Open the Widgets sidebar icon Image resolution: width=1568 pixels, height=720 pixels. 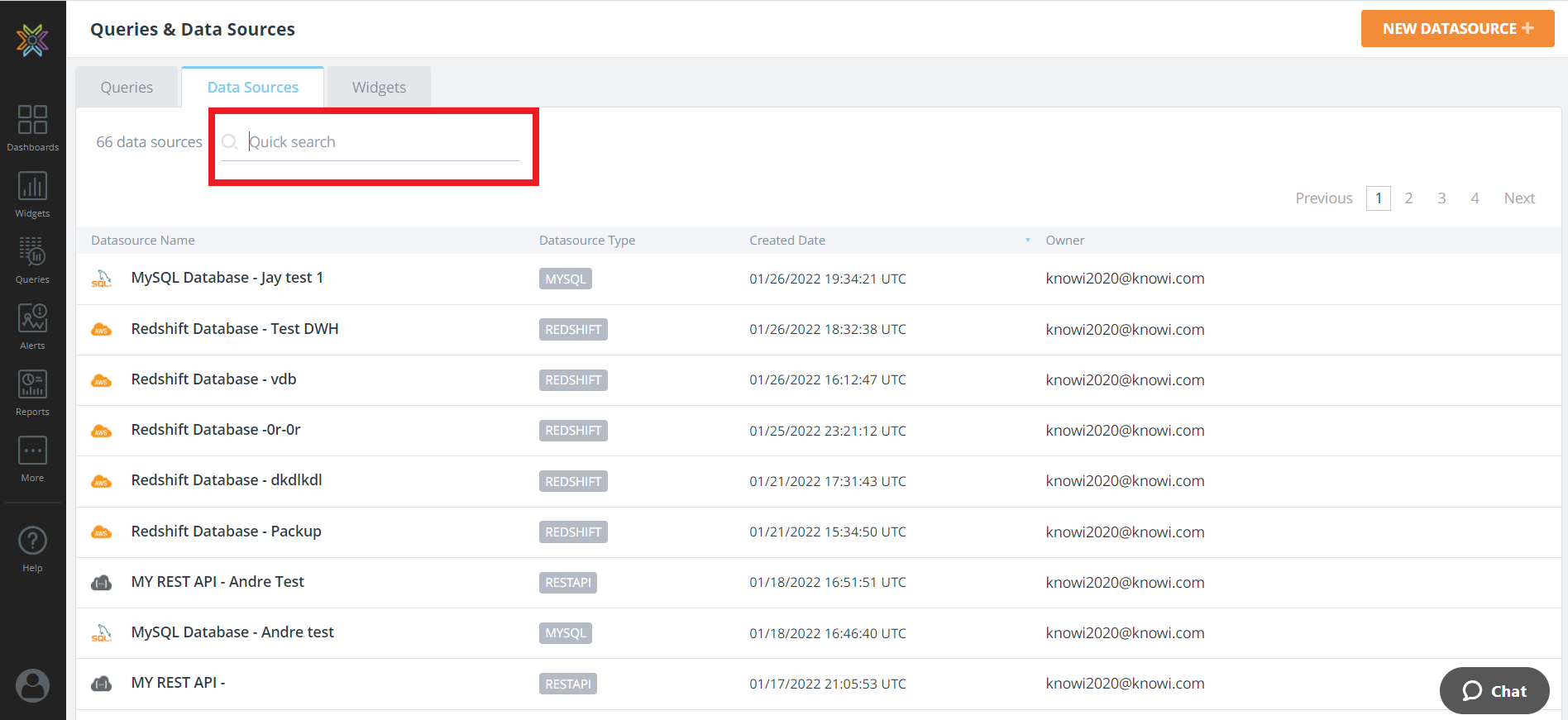[32, 194]
